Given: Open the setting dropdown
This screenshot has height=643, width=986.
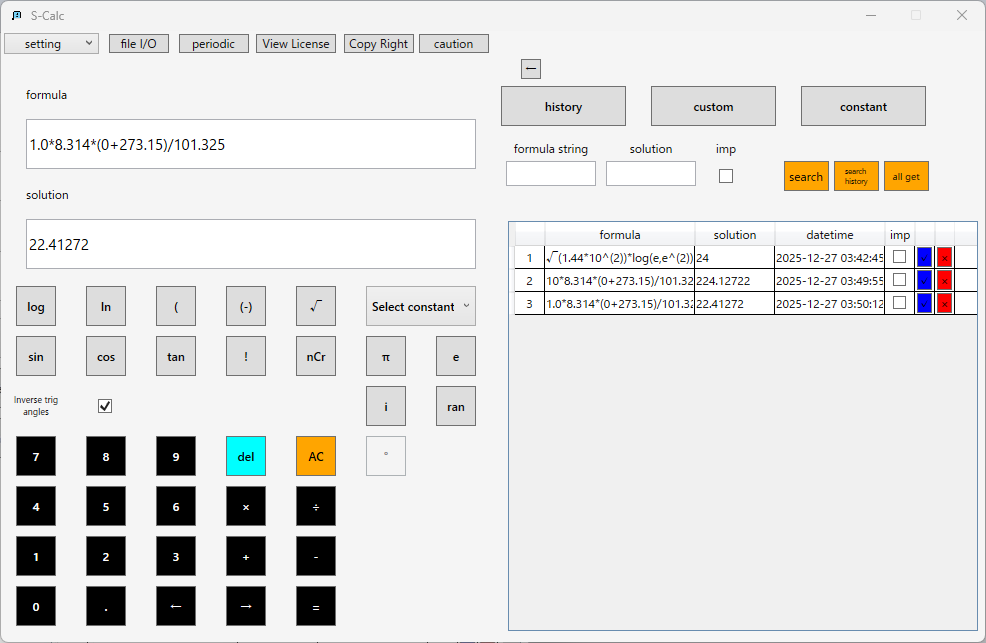Looking at the screenshot, I should coord(52,43).
